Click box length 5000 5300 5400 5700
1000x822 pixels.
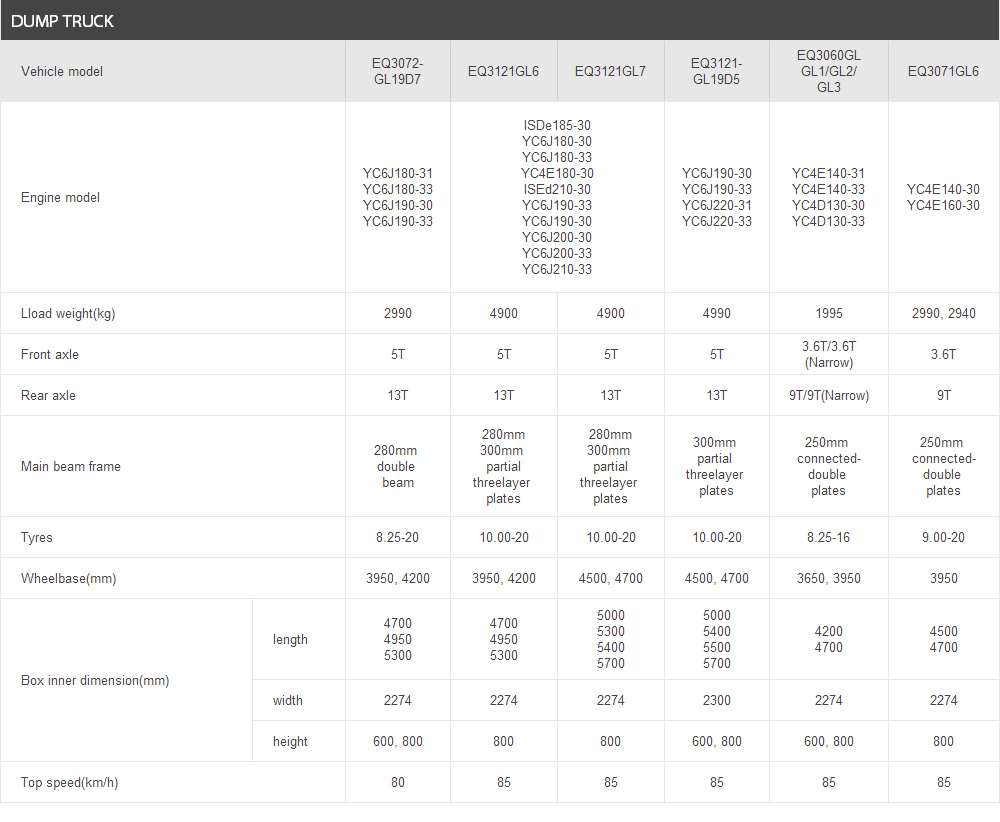coord(610,640)
